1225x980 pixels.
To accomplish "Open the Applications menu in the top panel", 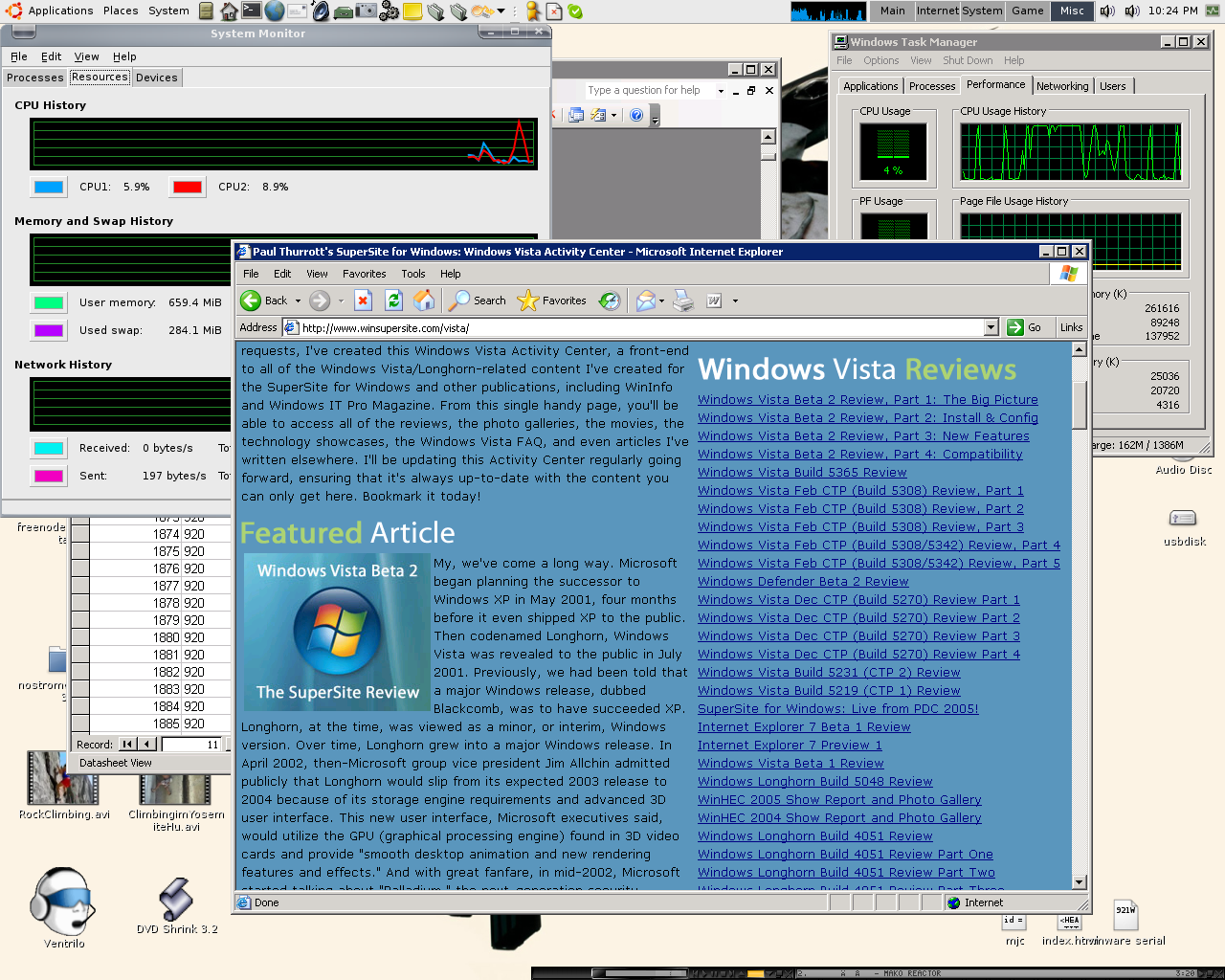I will [51, 11].
